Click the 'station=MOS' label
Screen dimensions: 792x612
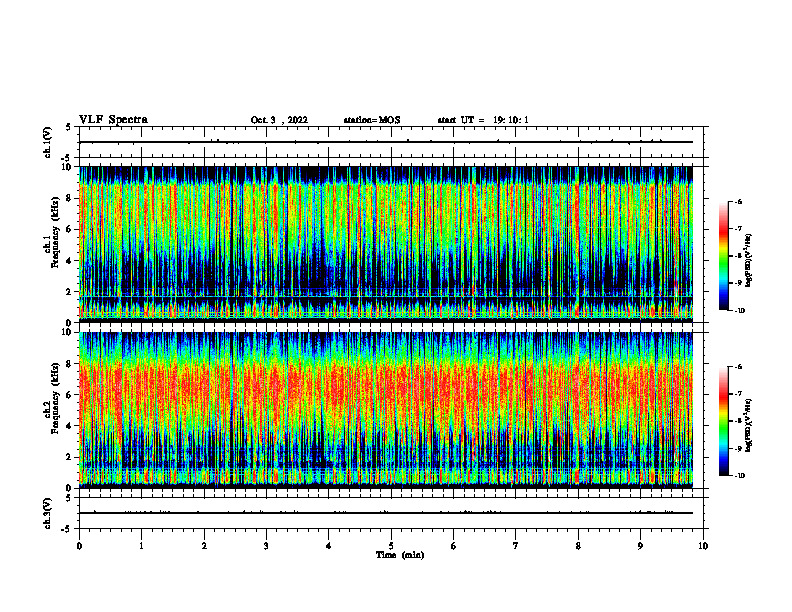[372, 120]
